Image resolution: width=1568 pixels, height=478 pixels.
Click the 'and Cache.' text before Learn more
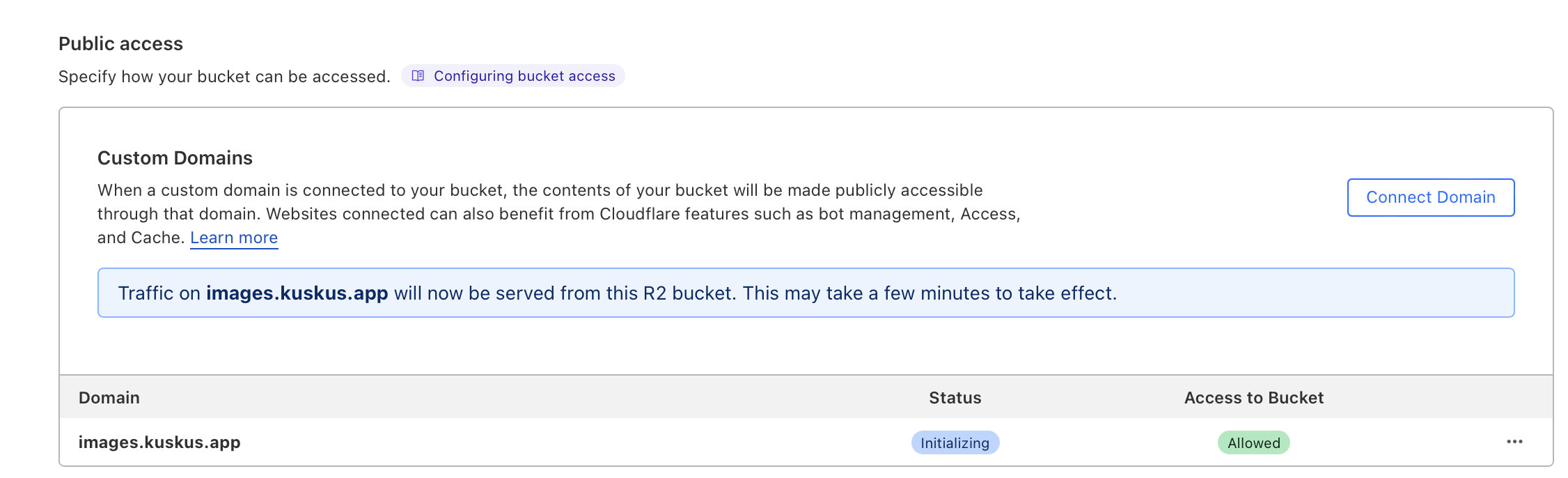point(141,238)
